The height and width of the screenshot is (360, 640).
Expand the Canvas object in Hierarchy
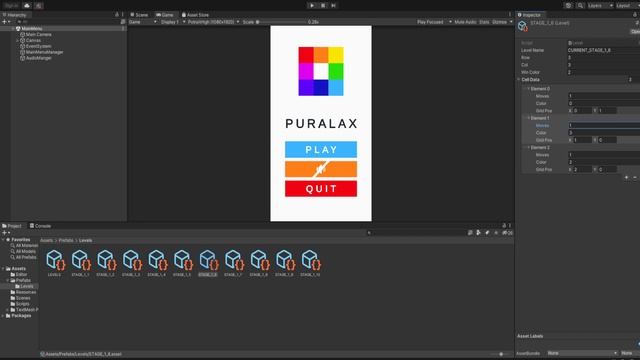pyautogui.click(x=18, y=40)
